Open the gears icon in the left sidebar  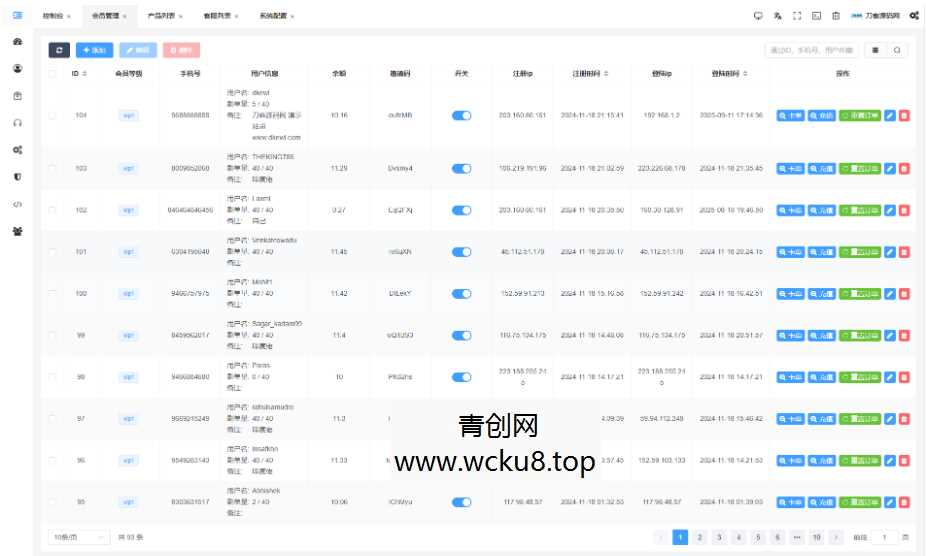17,150
